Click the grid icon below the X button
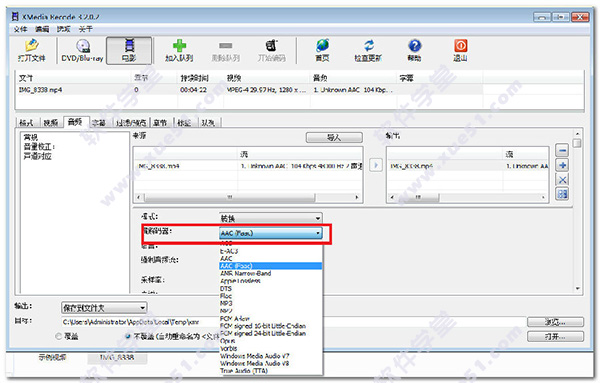The image size is (600, 383). pos(562,194)
